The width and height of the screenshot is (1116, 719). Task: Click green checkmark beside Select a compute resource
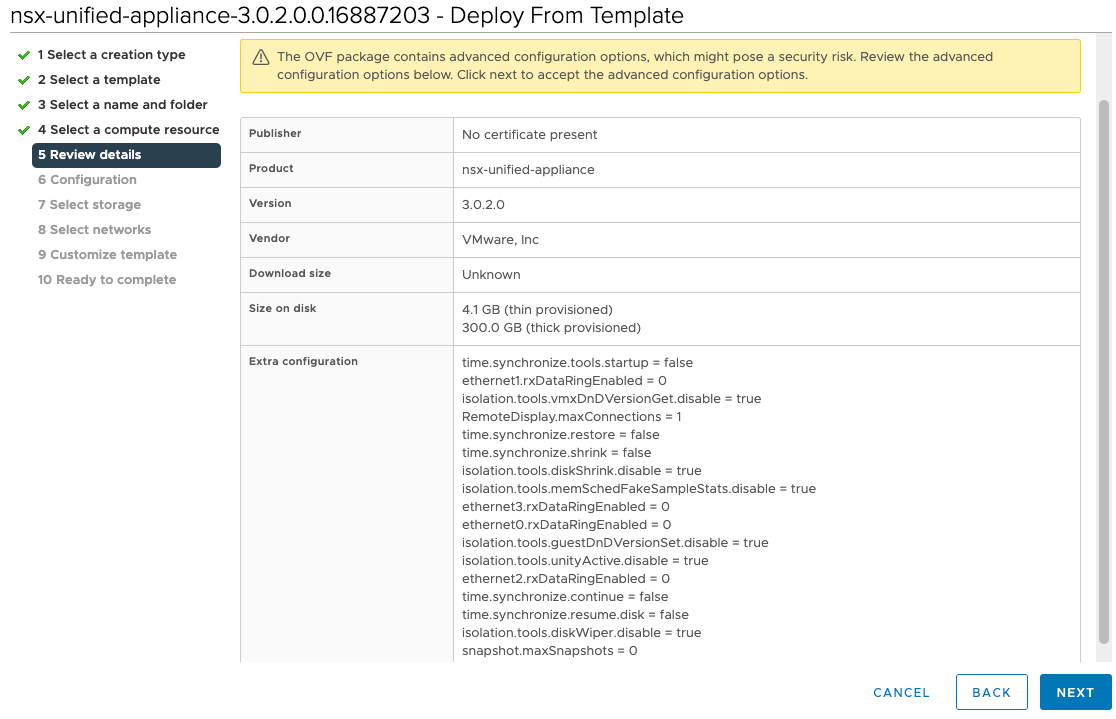24,130
